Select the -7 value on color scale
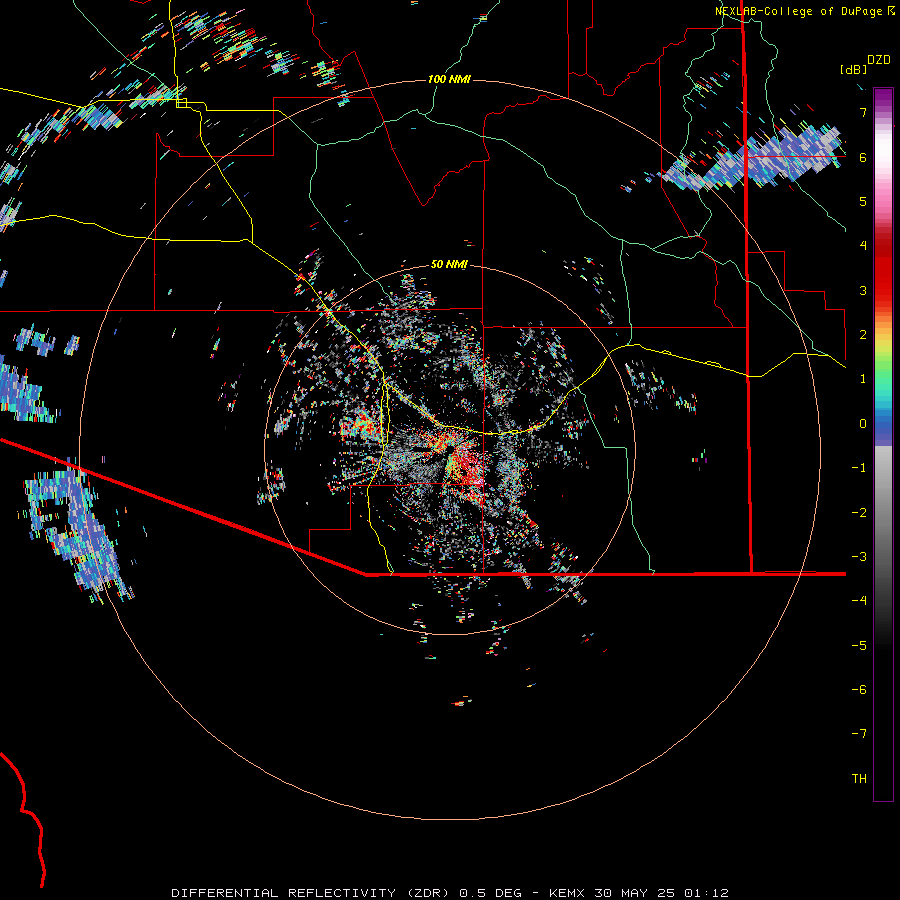 859,734
